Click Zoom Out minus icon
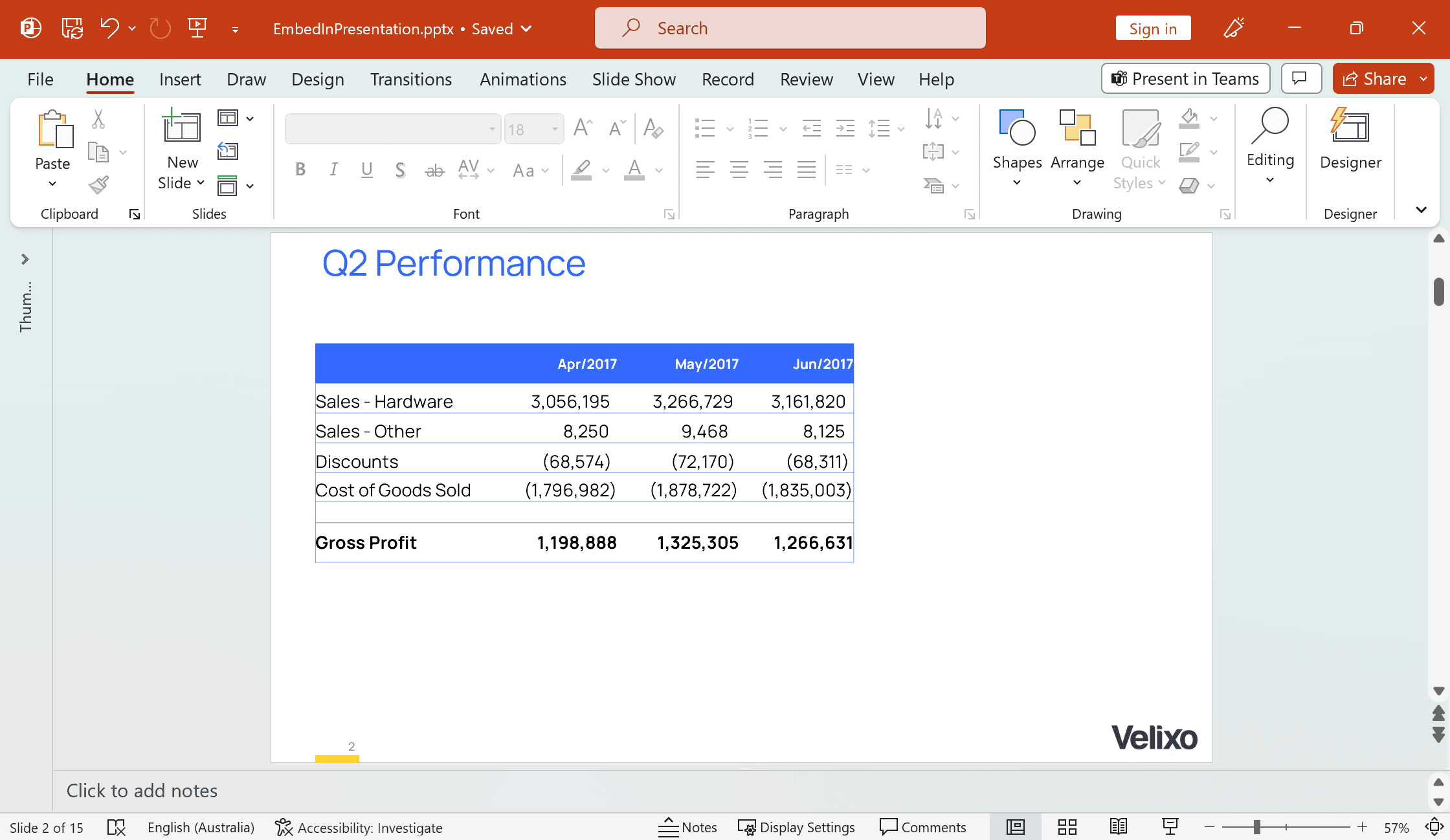Screen dimensions: 1450x840 pos(1209,827)
